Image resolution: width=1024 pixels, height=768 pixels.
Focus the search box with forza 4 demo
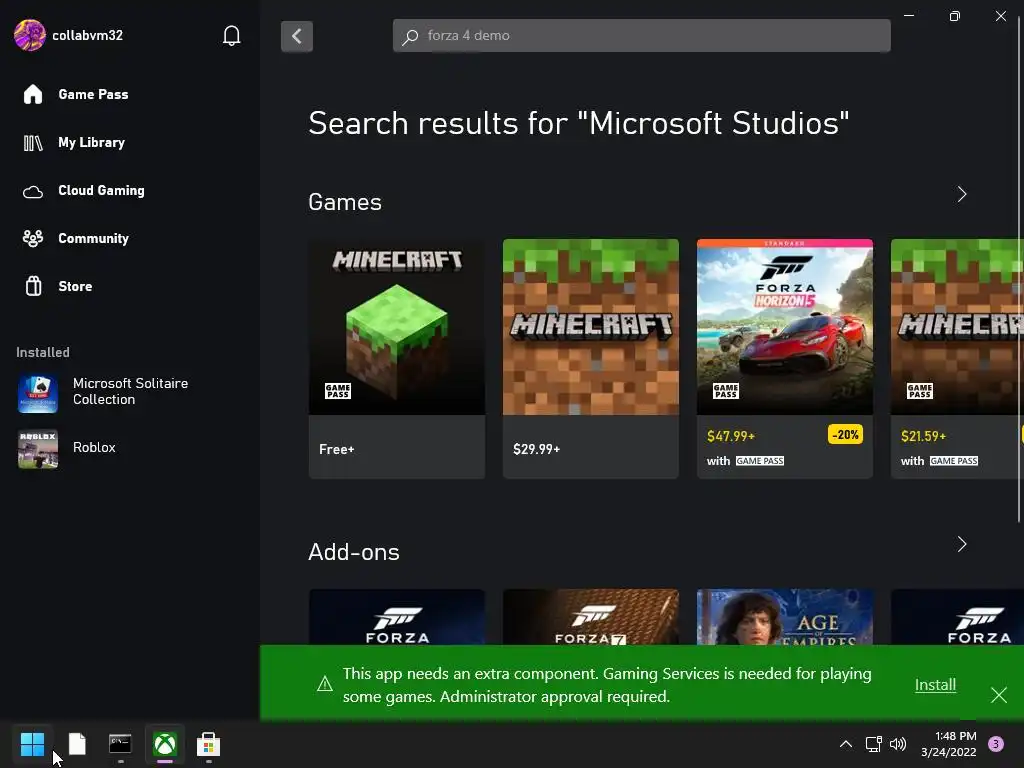pyautogui.click(x=641, y=35)
